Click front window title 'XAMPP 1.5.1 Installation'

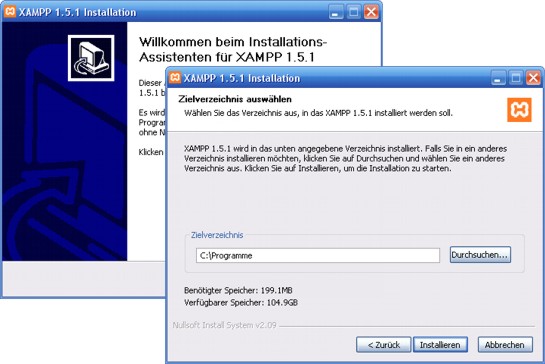pos(242,78)
